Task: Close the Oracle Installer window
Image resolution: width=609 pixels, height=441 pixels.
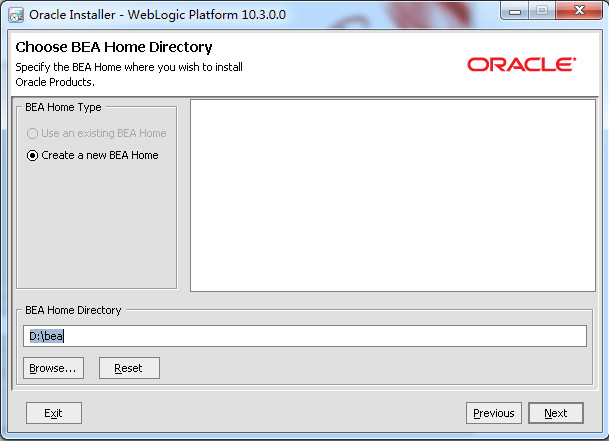Action: [579, 10]
